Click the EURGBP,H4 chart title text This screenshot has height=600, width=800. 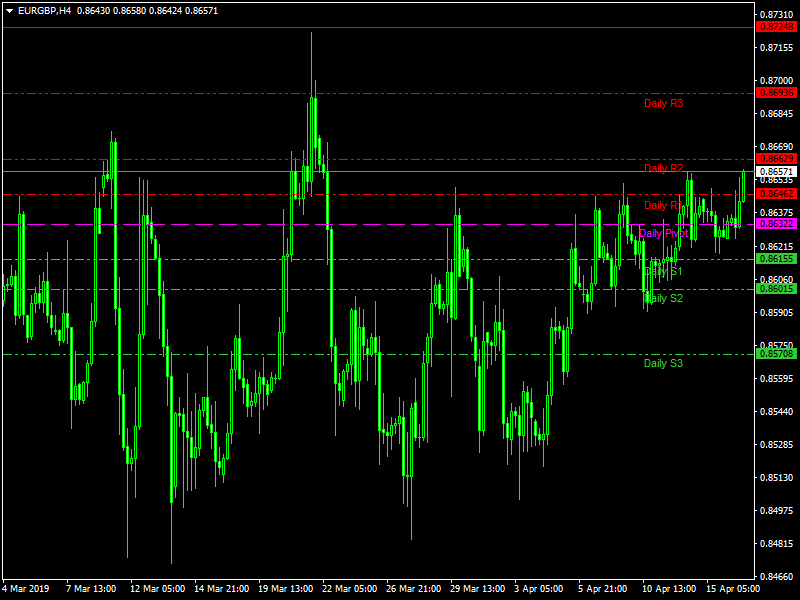tap(44, 10)
